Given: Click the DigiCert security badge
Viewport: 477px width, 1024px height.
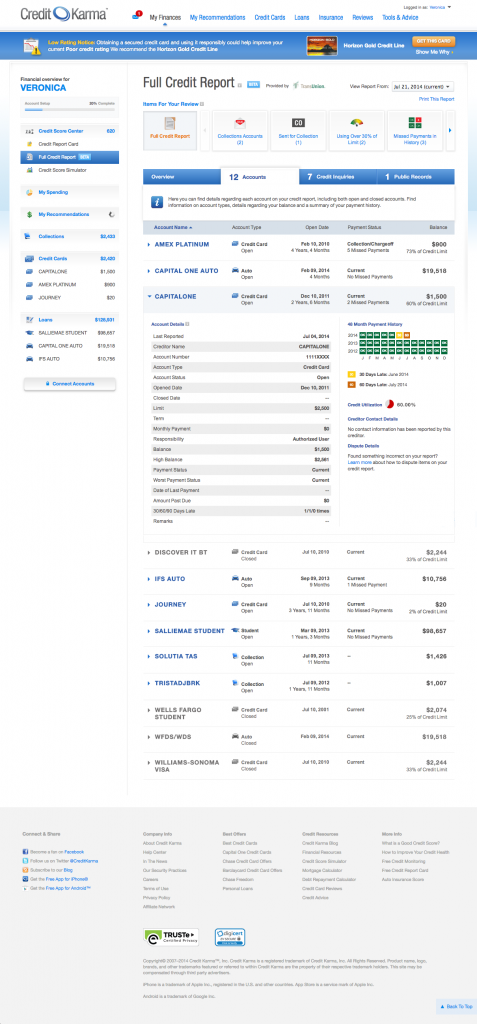Looking at the screenshot, I should (x=229, y=937).
